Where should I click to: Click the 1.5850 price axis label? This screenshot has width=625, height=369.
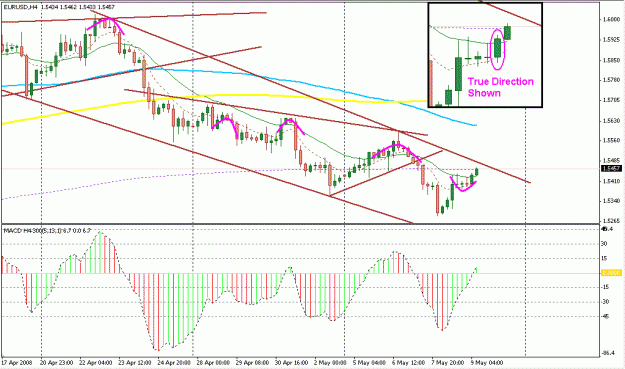pos(612,60)
